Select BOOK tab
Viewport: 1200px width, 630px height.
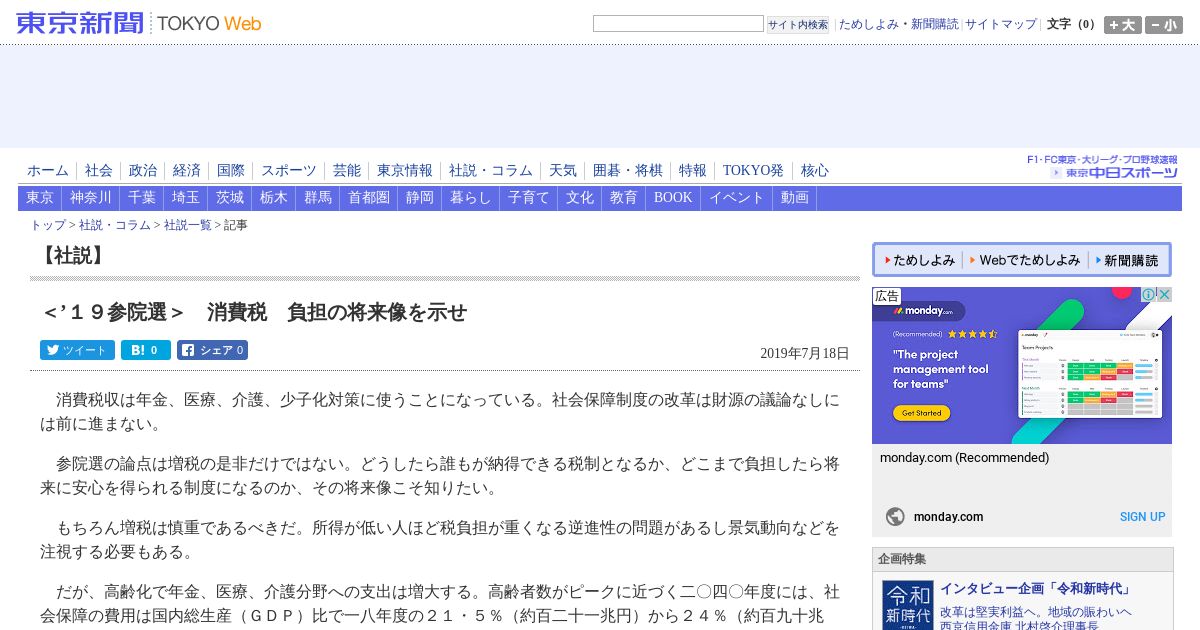coord(673,198)
